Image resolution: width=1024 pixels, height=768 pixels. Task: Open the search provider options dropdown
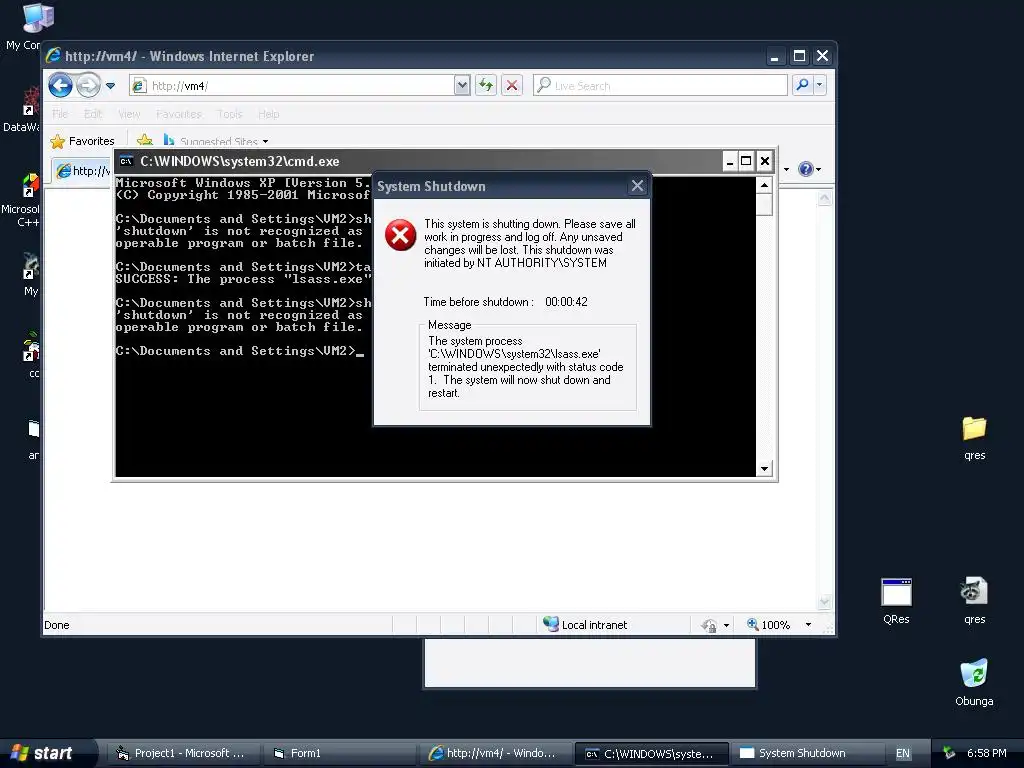820,86
